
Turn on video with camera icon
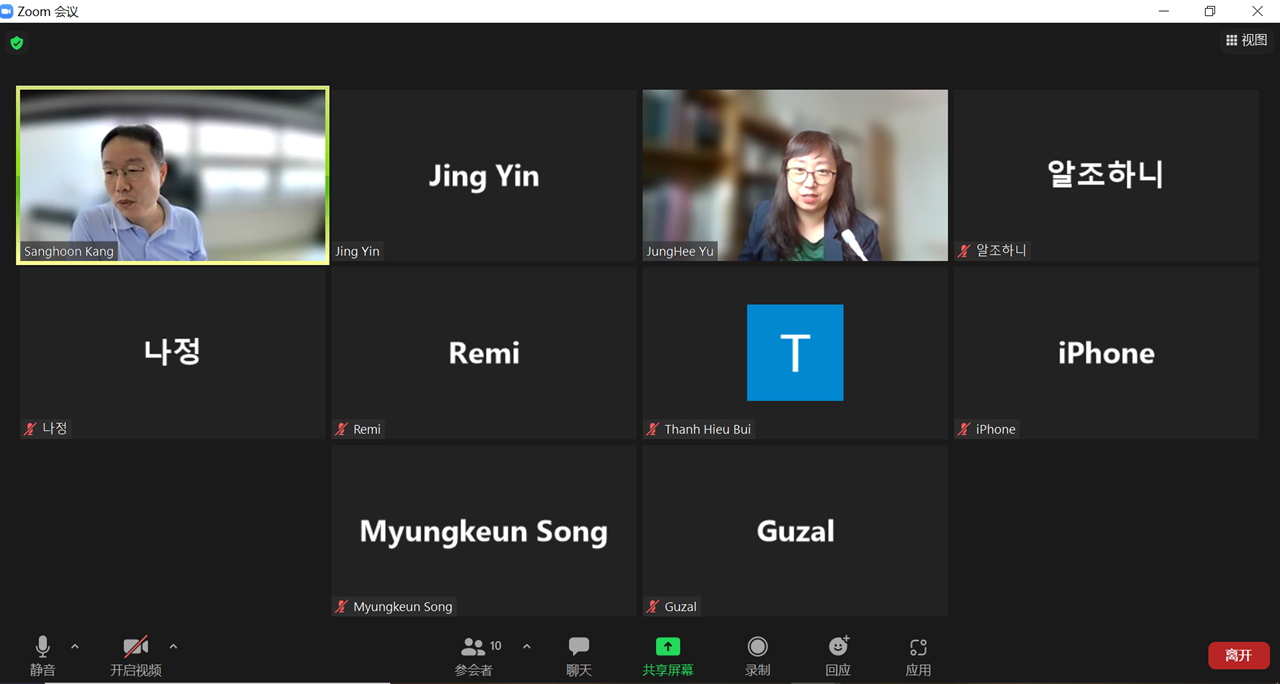[x=136, y=647]
